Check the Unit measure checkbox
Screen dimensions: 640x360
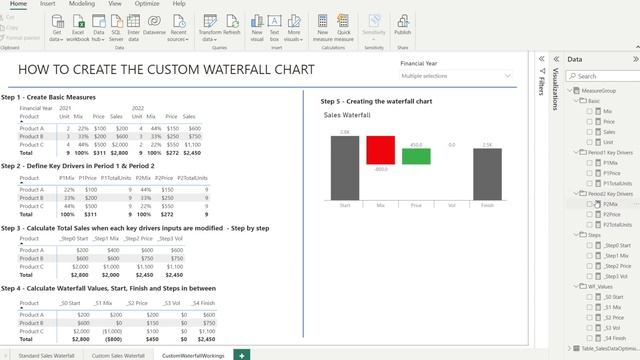pos(589,142)
